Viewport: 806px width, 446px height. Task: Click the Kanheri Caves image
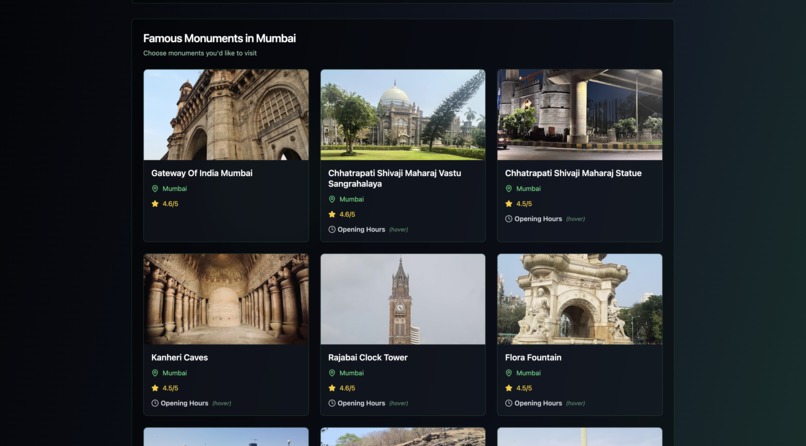(x=226, y=299)
